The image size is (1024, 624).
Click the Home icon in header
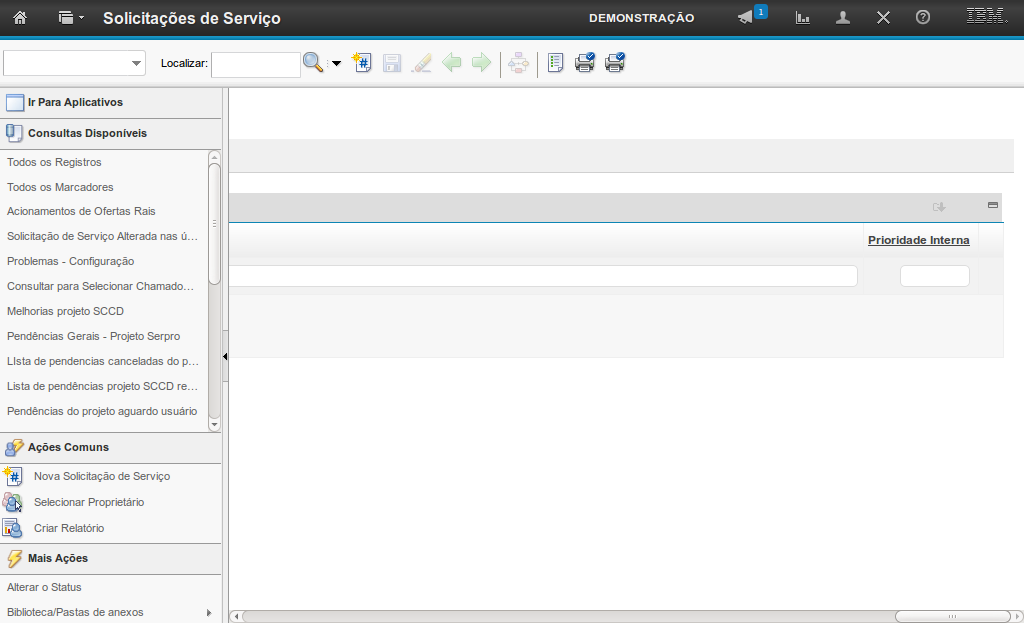click(x=20, y=18)
